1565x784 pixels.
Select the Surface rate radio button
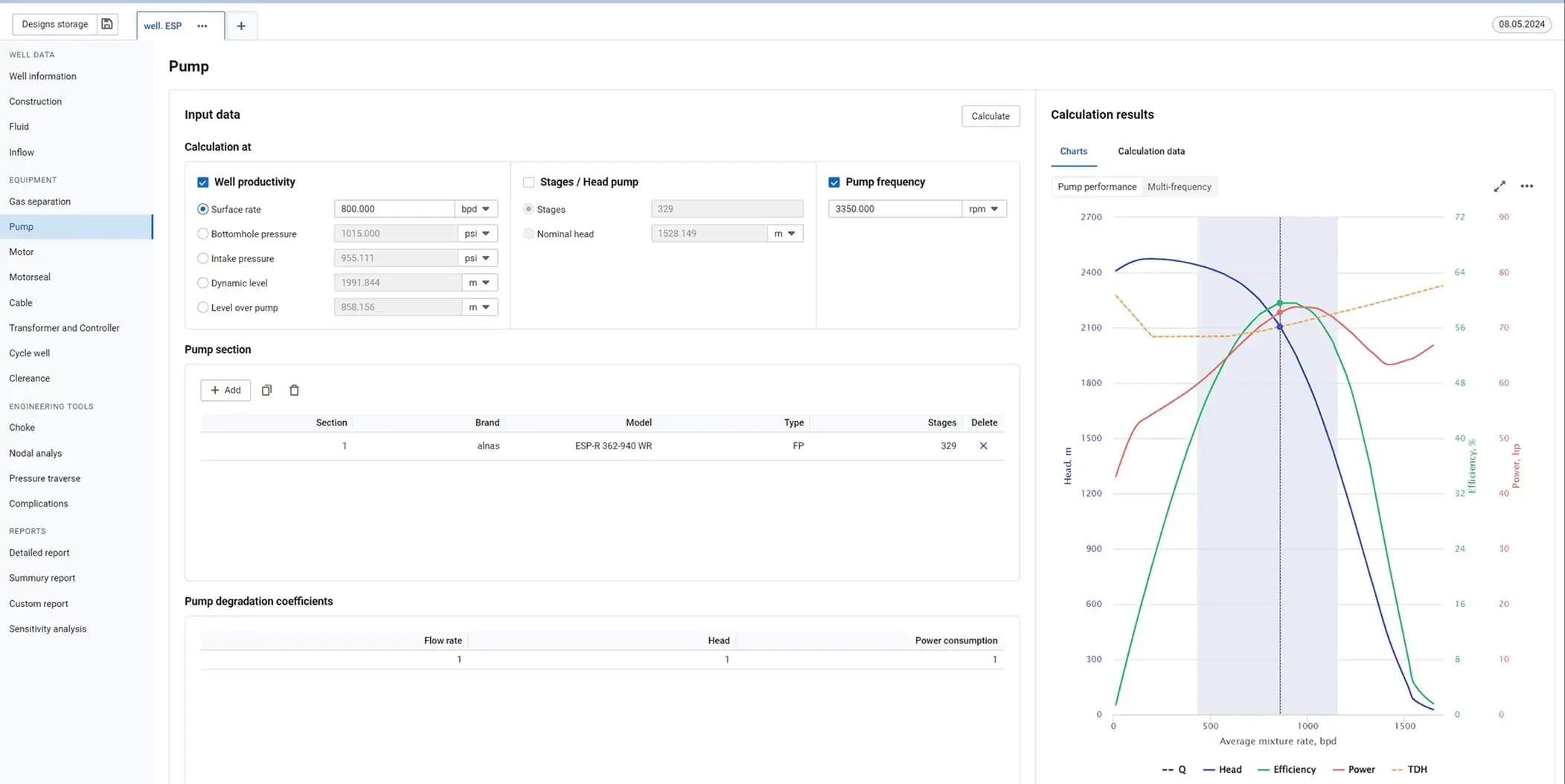[x=202, y=209]
